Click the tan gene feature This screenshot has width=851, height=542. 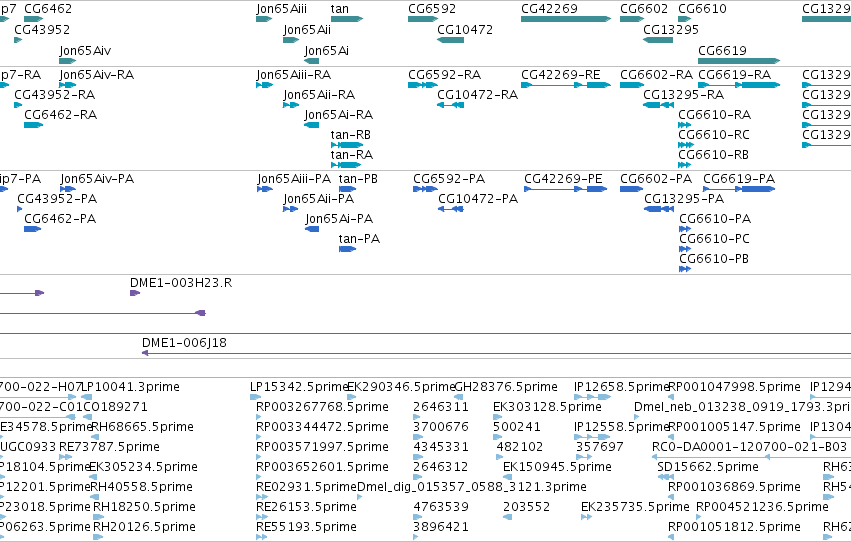pyautogui.click(x=347, y=19)
